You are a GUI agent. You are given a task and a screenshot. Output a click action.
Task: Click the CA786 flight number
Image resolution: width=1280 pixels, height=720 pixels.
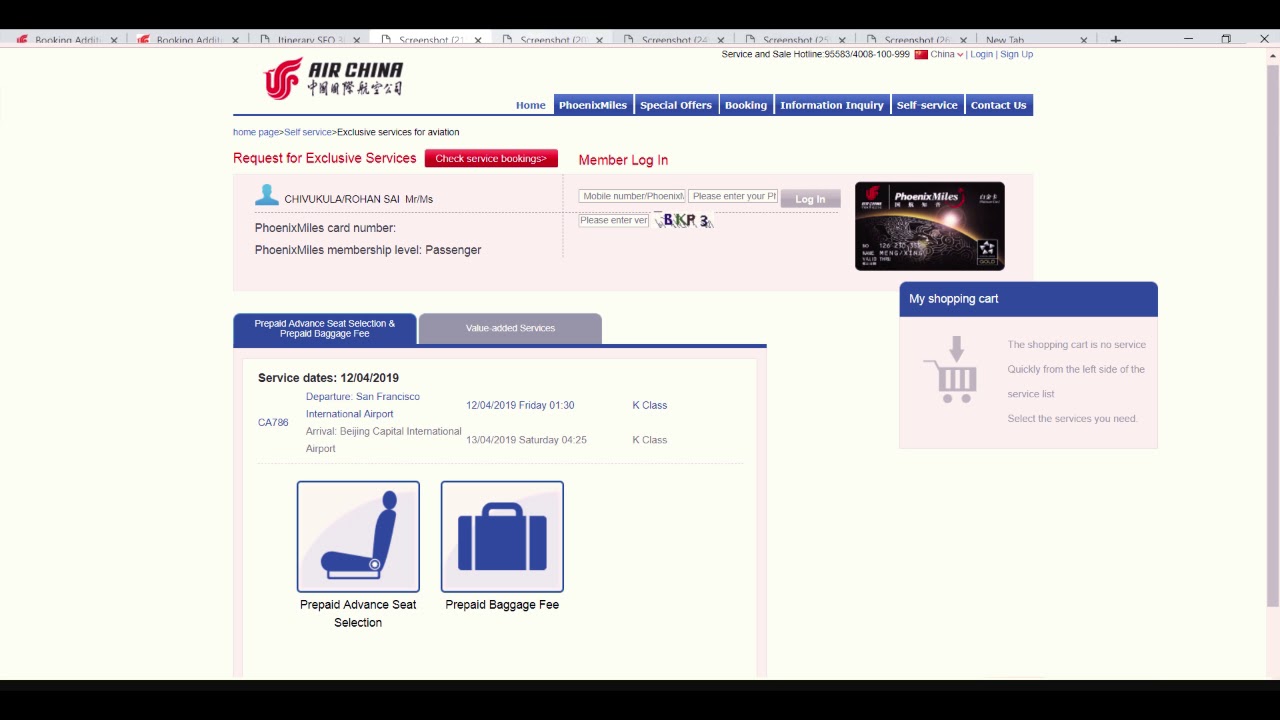pyautogui.click(x=273, y=422)
